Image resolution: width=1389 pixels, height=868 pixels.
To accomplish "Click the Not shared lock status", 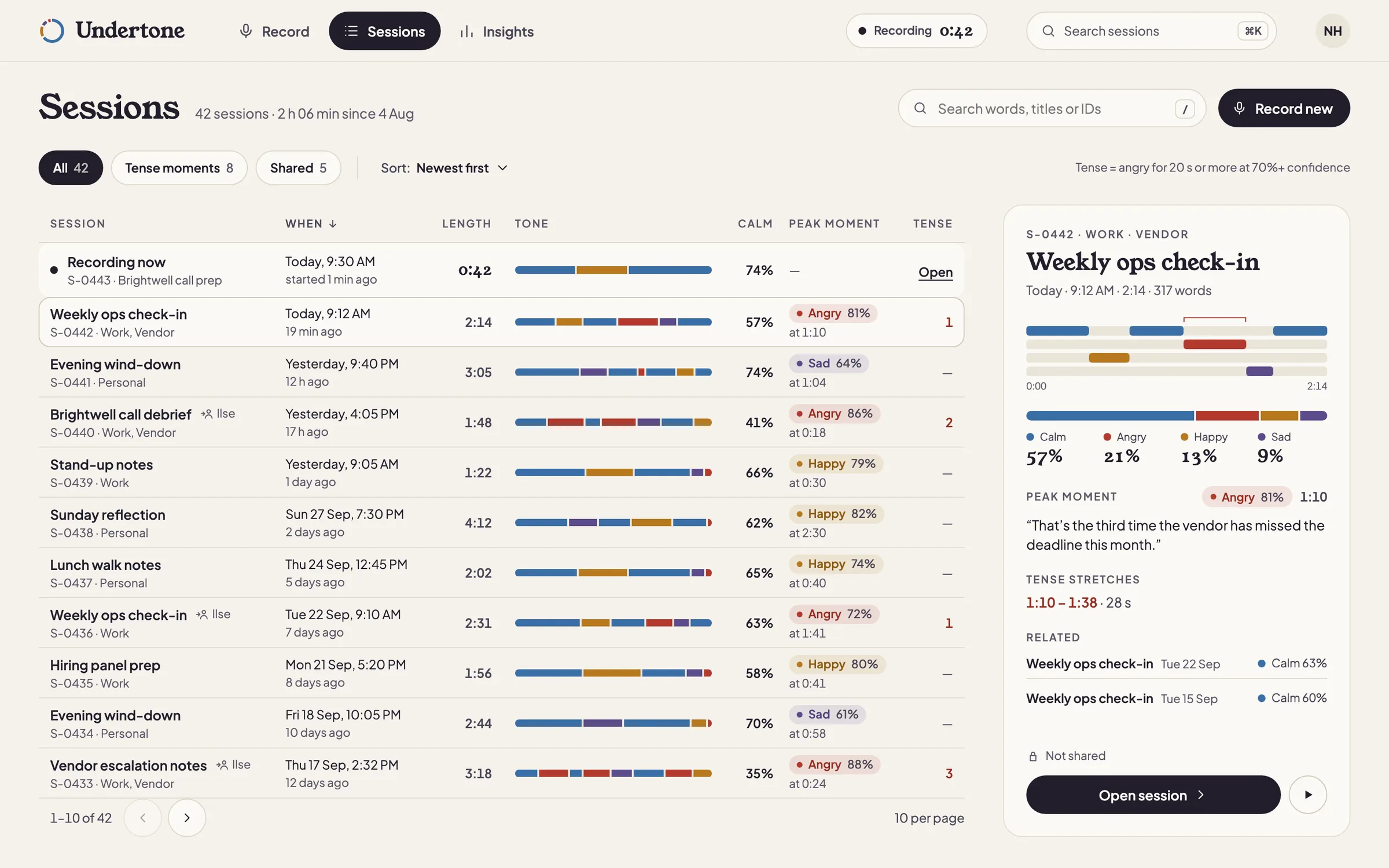I will tap(1067, 756).
